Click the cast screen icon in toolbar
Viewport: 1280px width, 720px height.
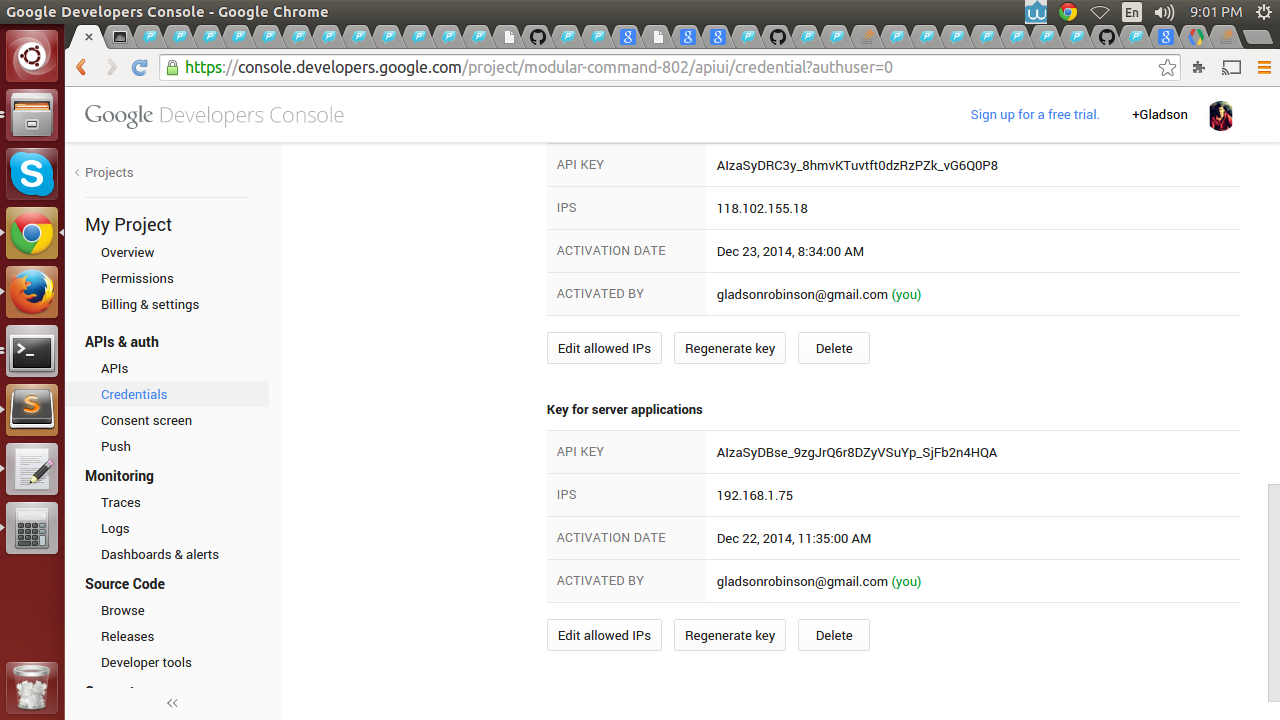tap(1232, 68)
